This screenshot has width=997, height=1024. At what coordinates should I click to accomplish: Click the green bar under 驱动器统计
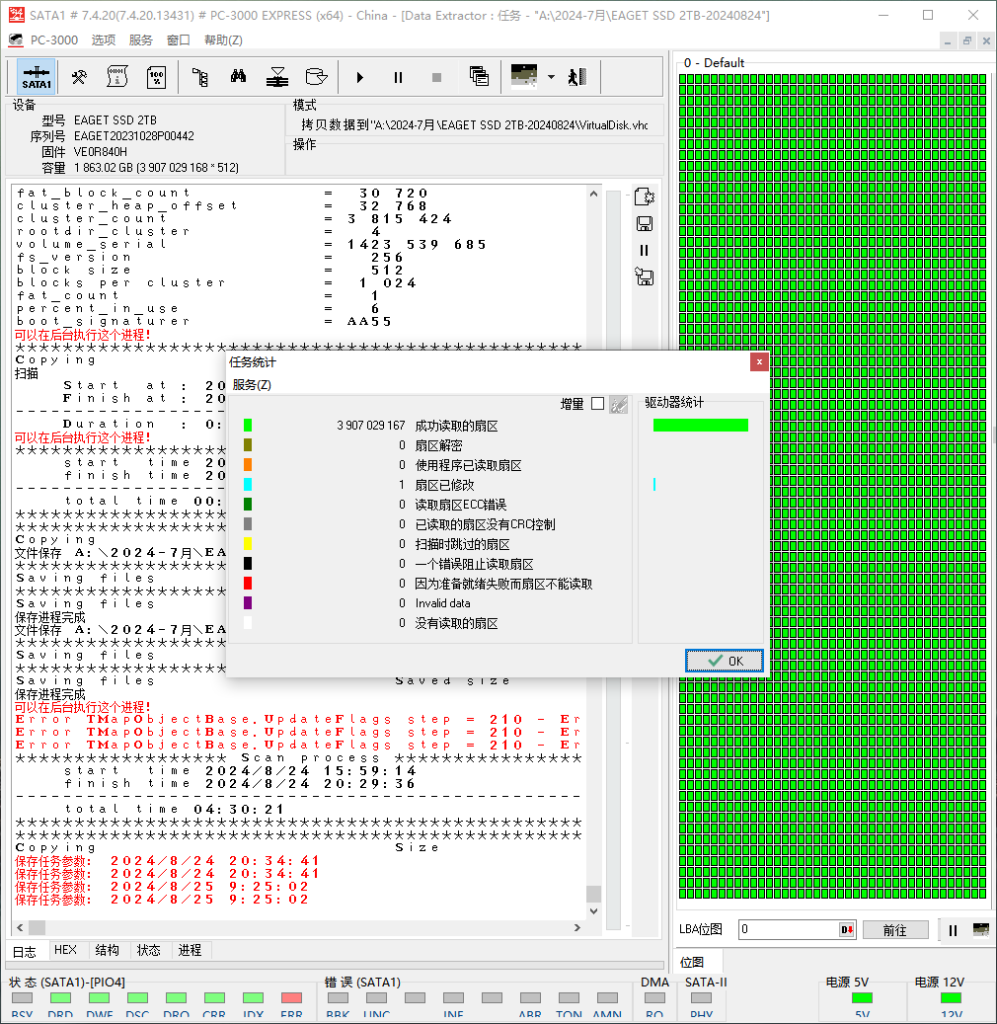701,425
